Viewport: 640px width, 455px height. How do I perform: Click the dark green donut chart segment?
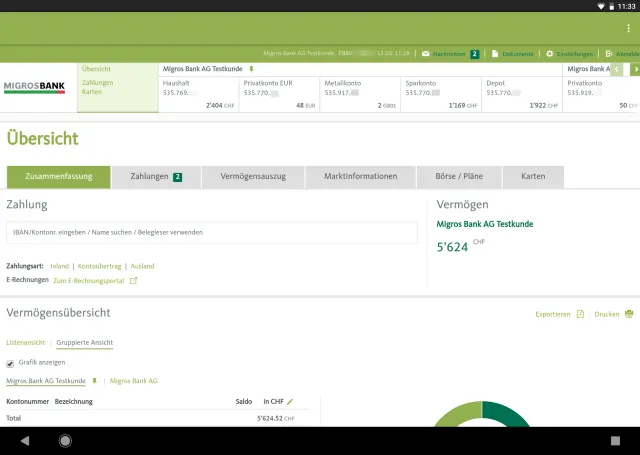click(x=506, y=412)
